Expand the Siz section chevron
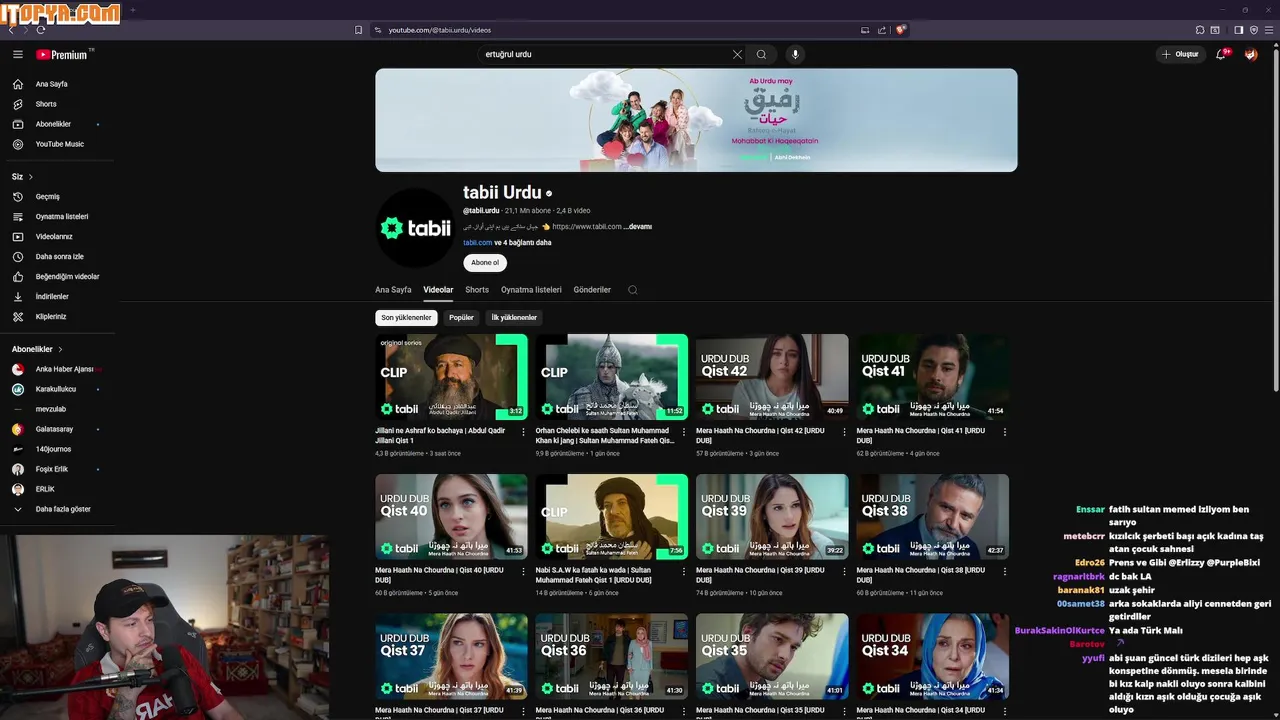 [31, 177]
